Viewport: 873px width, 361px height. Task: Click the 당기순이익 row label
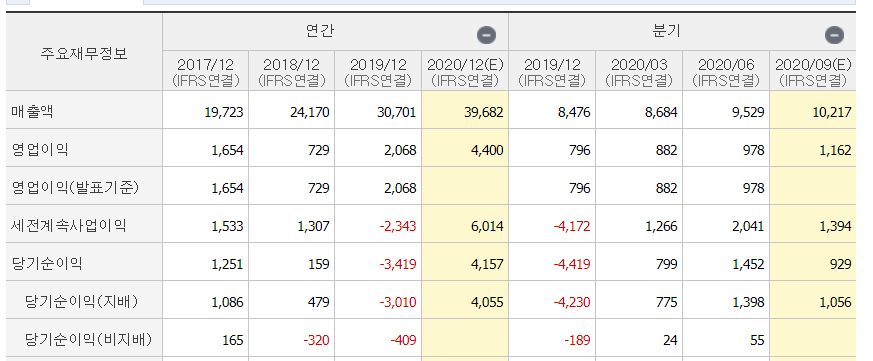[47, 264]
